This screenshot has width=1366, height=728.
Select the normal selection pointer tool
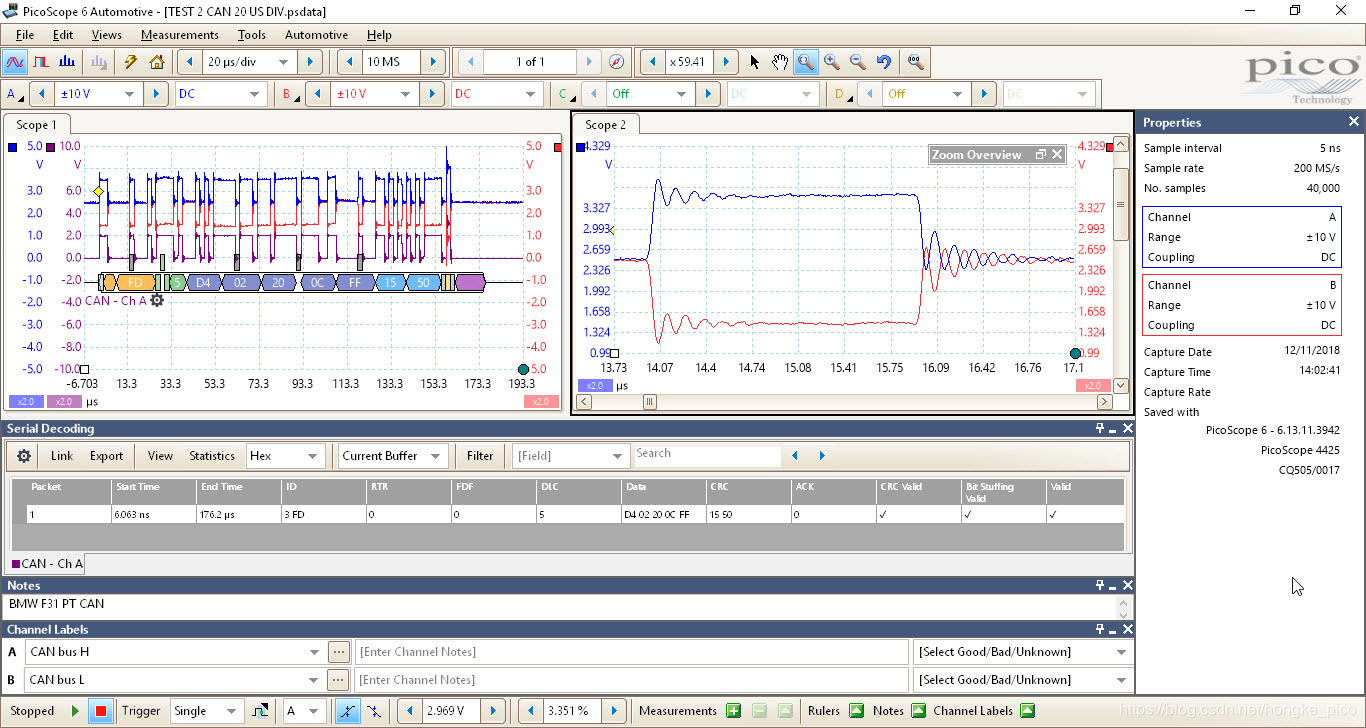[754, 62]
